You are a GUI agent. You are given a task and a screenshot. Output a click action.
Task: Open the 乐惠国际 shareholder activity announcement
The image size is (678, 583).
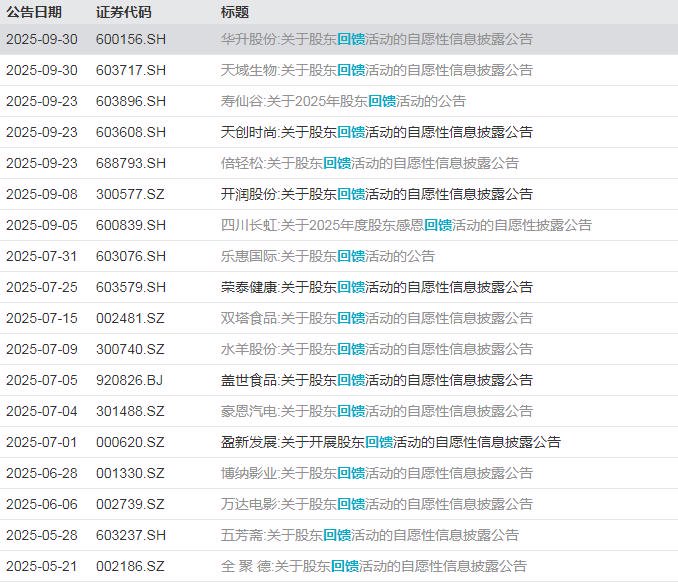328,256
